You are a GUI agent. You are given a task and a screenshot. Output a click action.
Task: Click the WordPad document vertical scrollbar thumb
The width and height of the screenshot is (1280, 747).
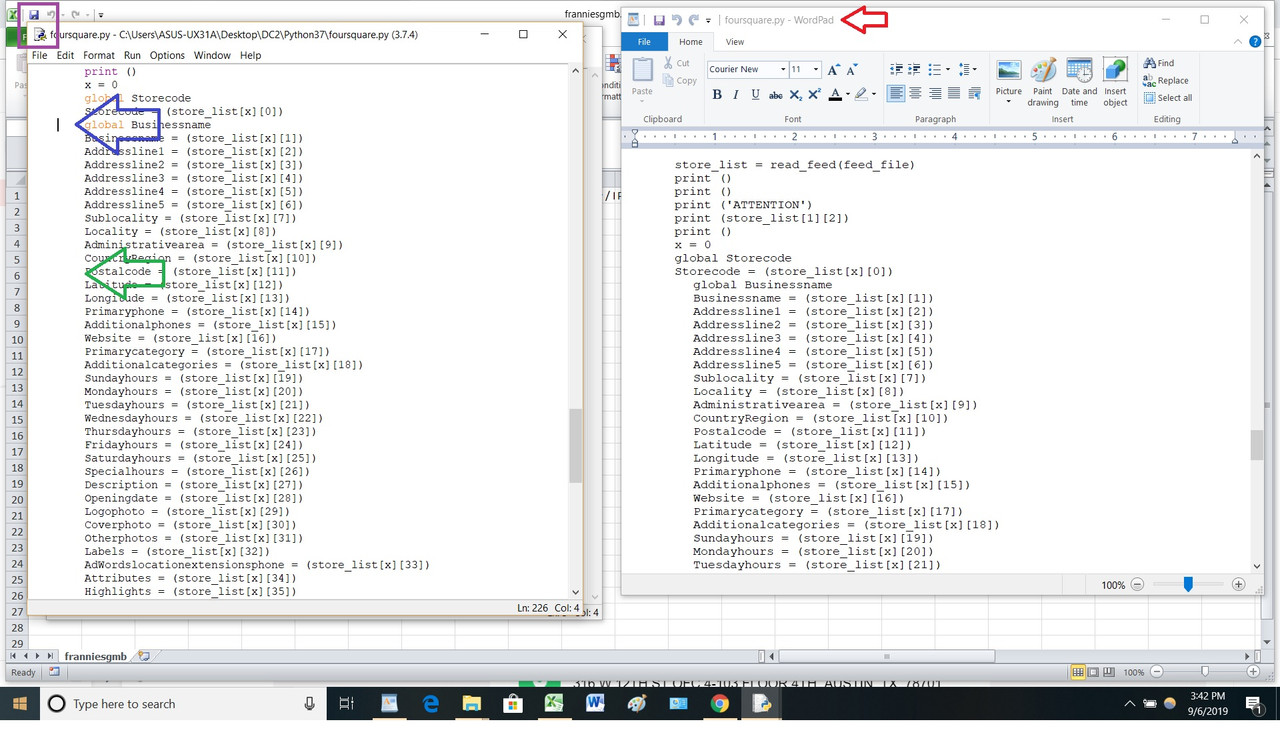click(x=1256, y=445)
